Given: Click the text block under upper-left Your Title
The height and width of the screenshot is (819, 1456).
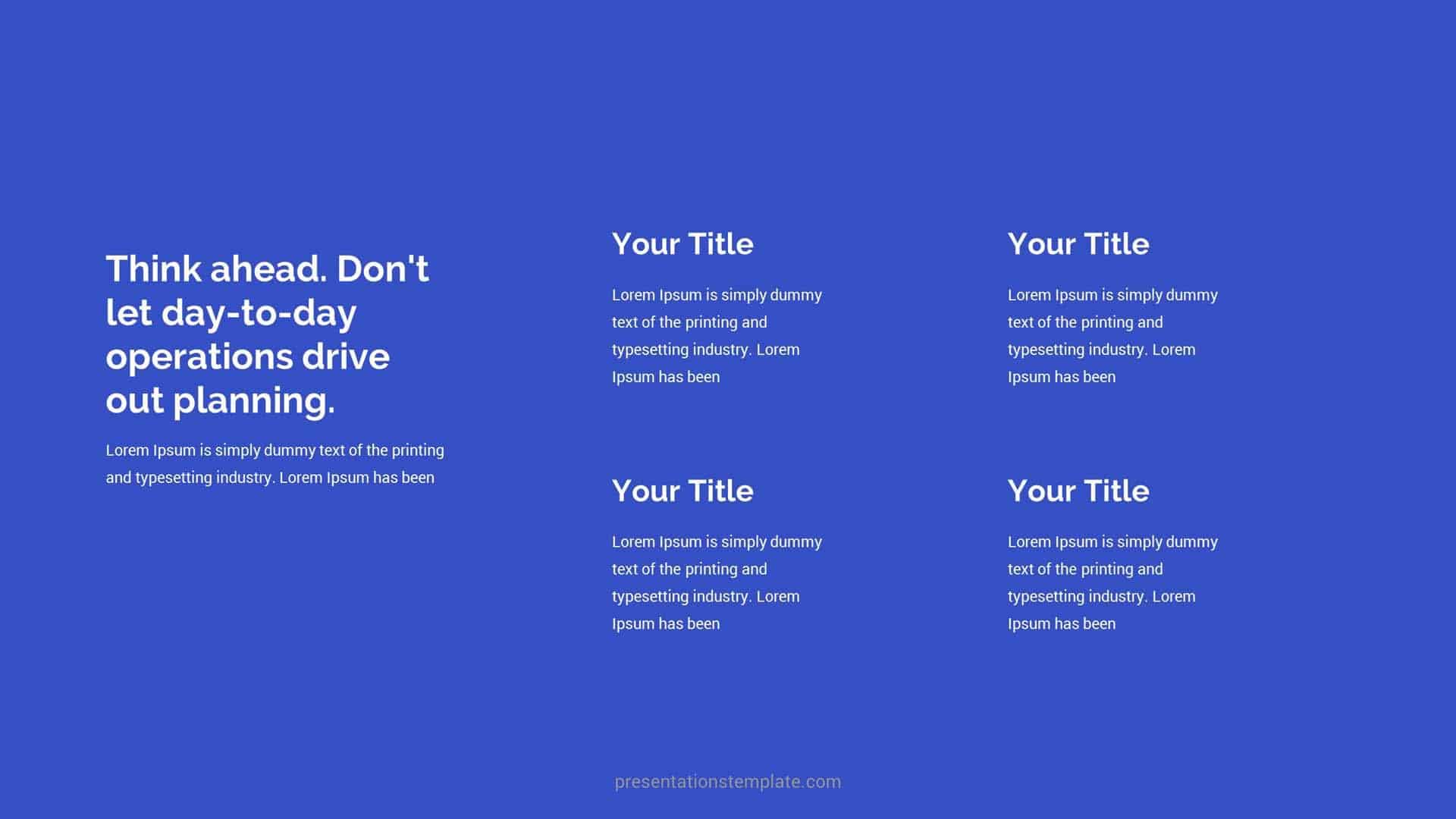Looking at the screenshot, I should point(716,335).
